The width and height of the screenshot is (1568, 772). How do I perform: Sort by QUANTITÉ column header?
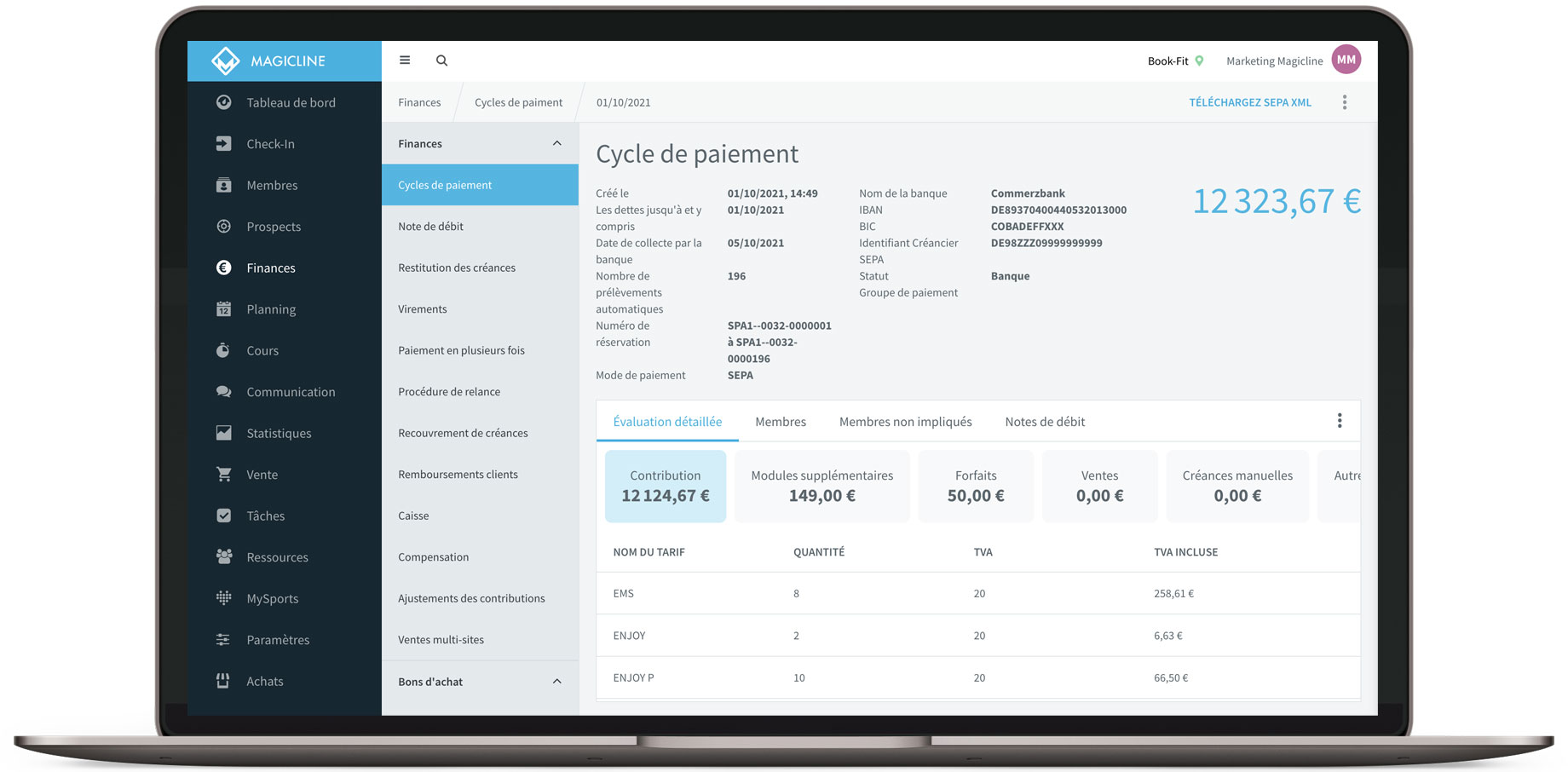(819, 552)
